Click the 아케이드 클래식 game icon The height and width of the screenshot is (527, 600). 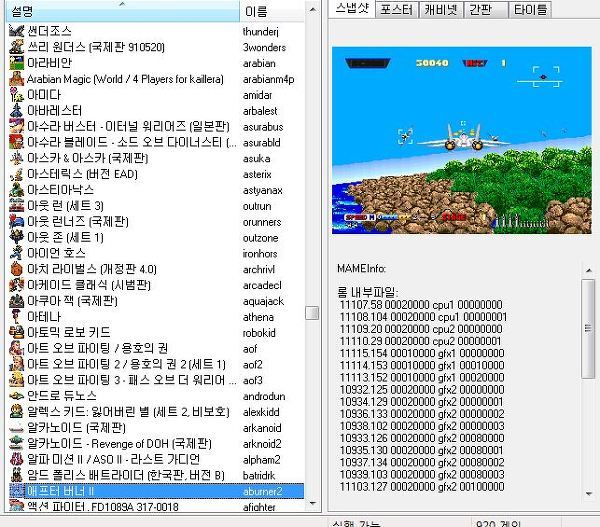pyautogui.click(x=16, y=285)
